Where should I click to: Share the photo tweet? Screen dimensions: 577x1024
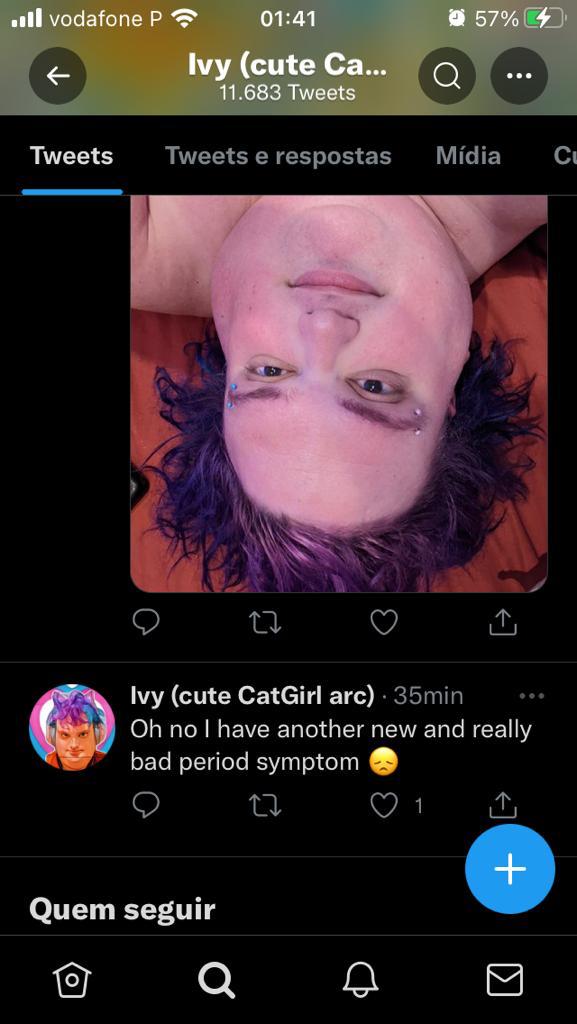[x=503, y=622]
